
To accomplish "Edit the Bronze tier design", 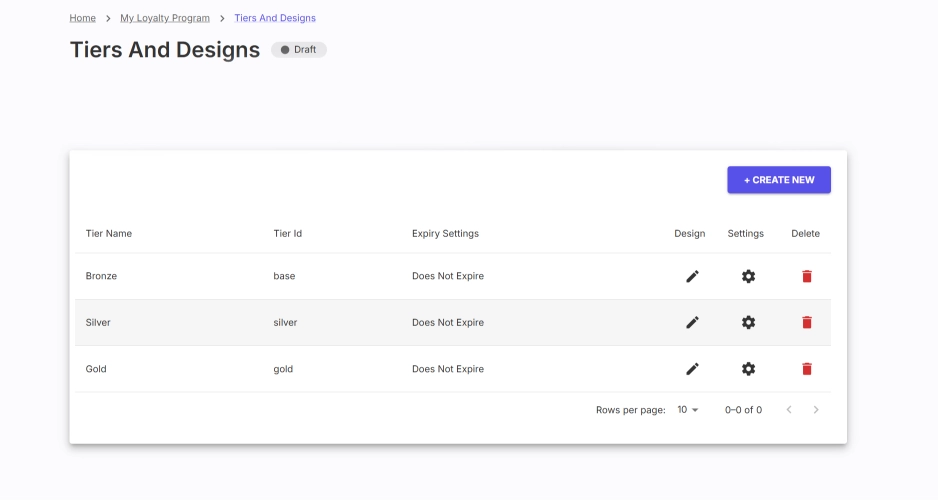I will pos(692,276).
